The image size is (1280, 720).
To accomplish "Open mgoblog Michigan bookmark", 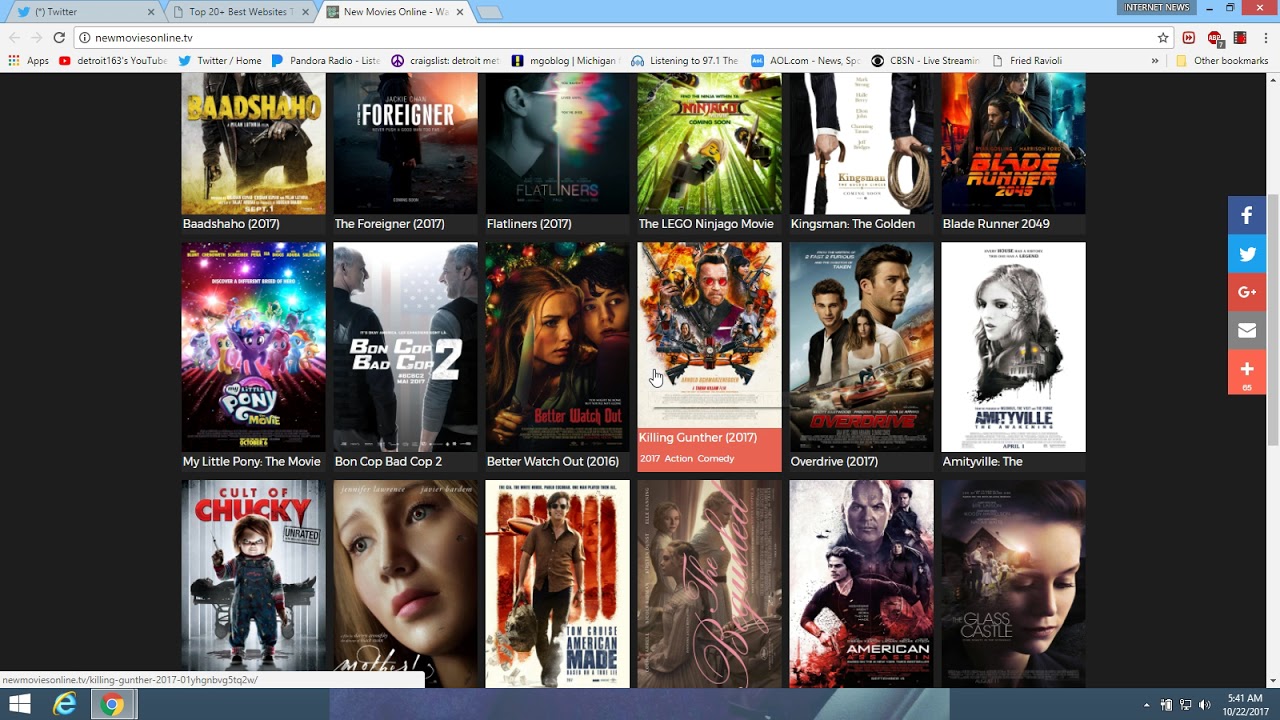I will coord(566,61).
